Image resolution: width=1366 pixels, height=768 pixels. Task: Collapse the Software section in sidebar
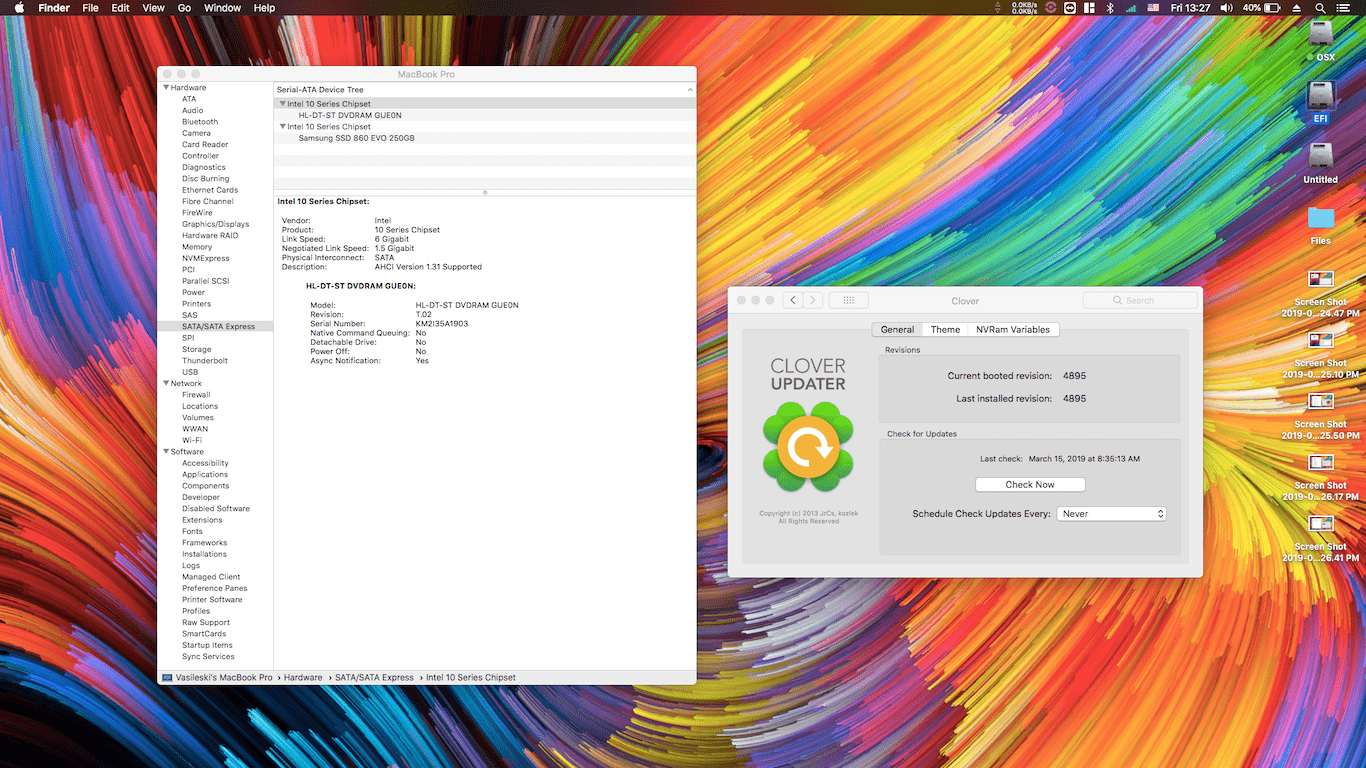point(165,452)
